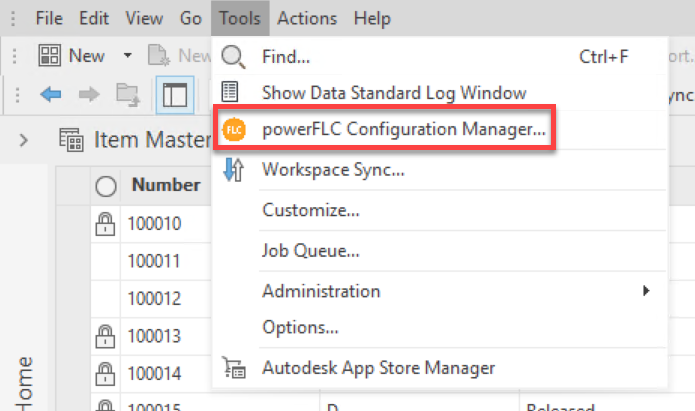Click the Data Standard Log Window icon

click(x=232, y=92)
